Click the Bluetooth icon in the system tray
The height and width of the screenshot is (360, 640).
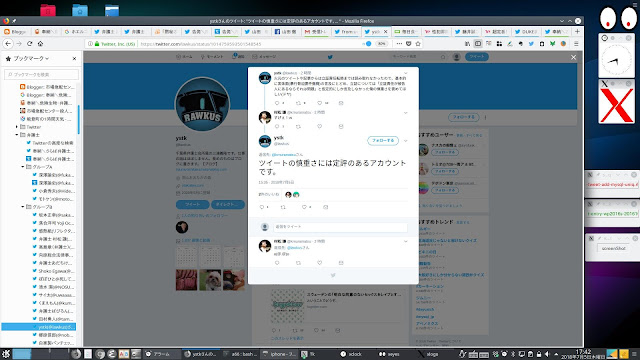(513, 354)
